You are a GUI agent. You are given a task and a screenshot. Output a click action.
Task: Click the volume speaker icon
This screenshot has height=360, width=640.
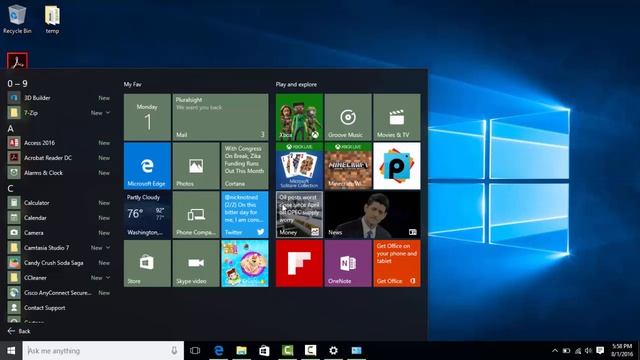(589, 351)
